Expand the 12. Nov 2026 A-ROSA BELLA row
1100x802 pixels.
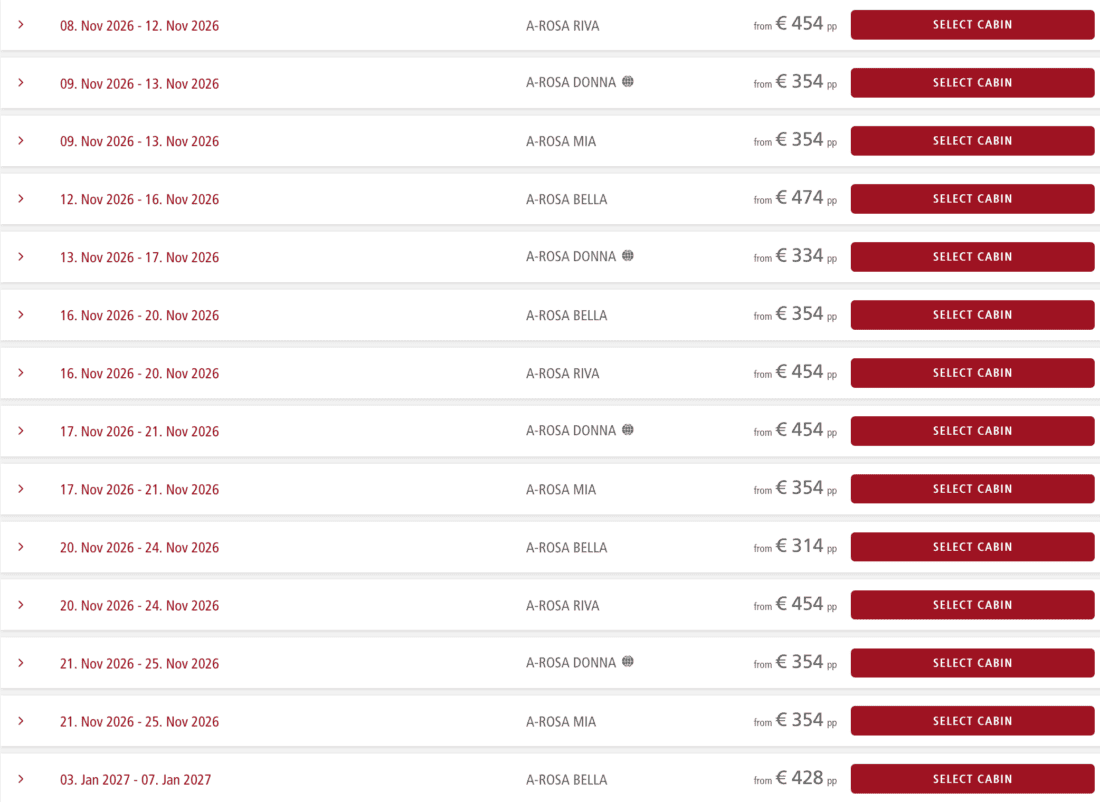point(21,199)
